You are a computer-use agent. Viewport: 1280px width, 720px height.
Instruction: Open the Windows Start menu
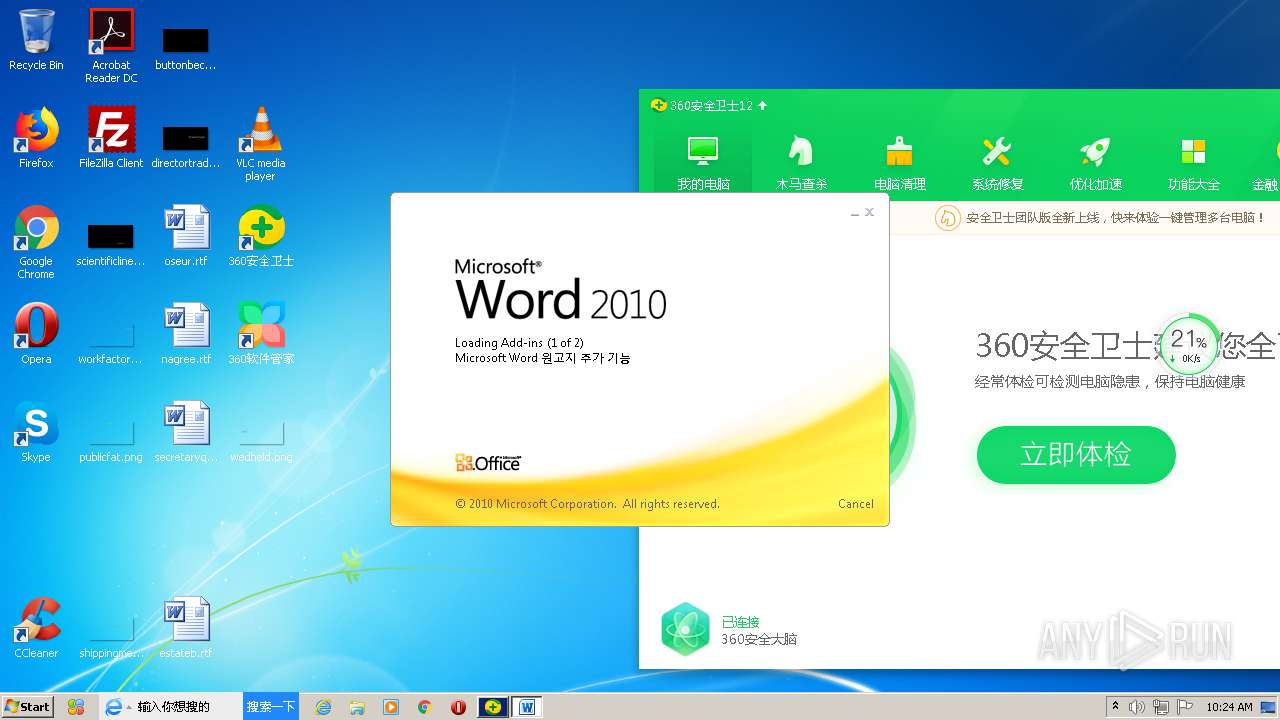[x=27, y=706]
